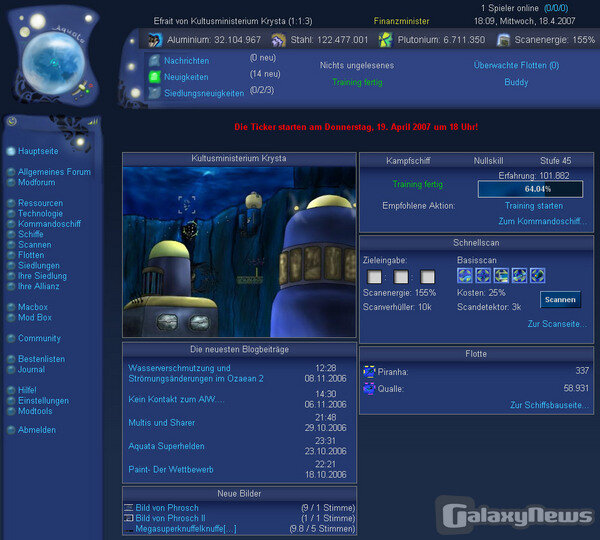The height and width of the screenshot is (540, 600).
Task: Click the Aquata globe logo
Action: tap(53, 63)
